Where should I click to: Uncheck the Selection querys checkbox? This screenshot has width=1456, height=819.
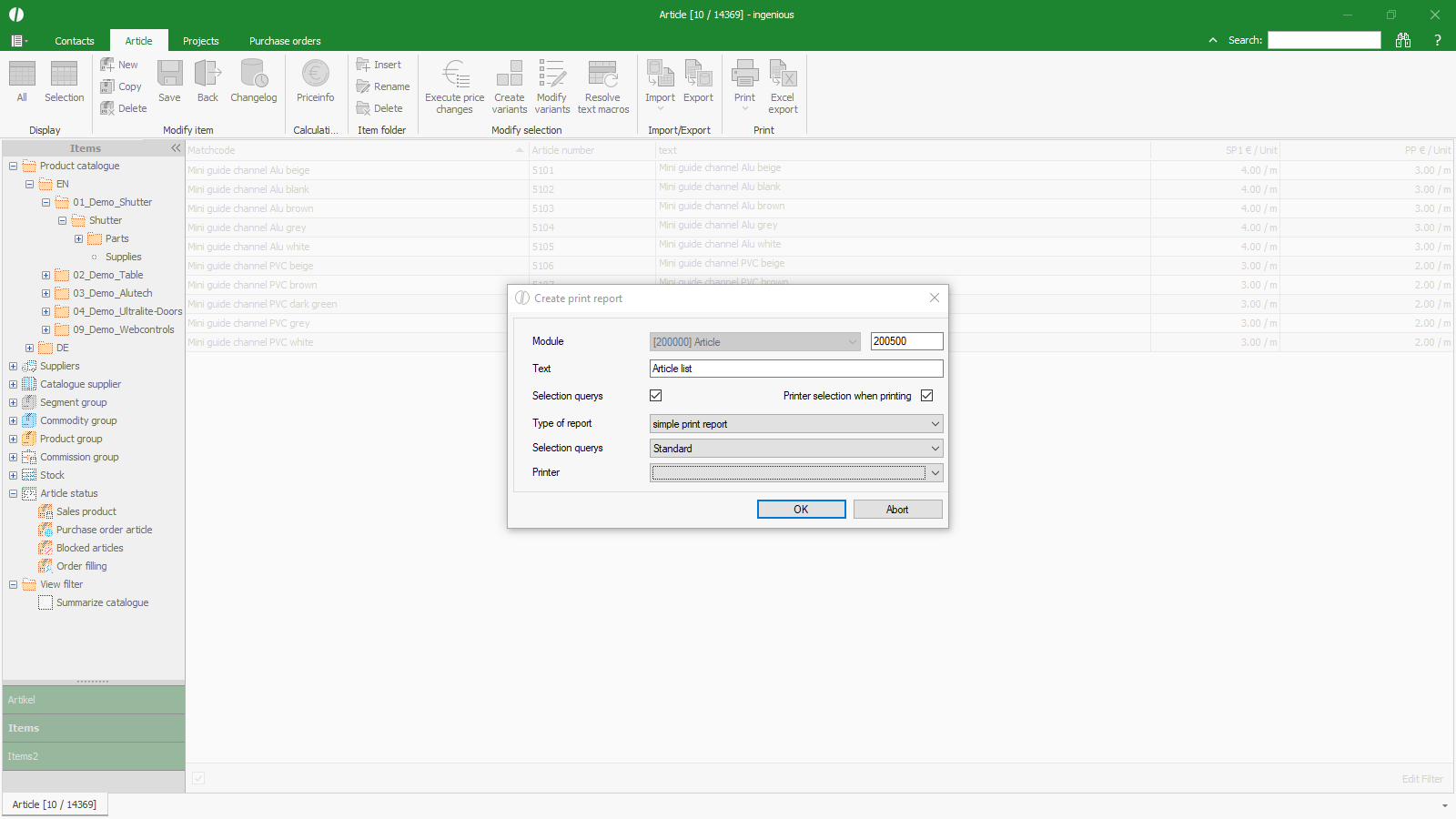655,396
